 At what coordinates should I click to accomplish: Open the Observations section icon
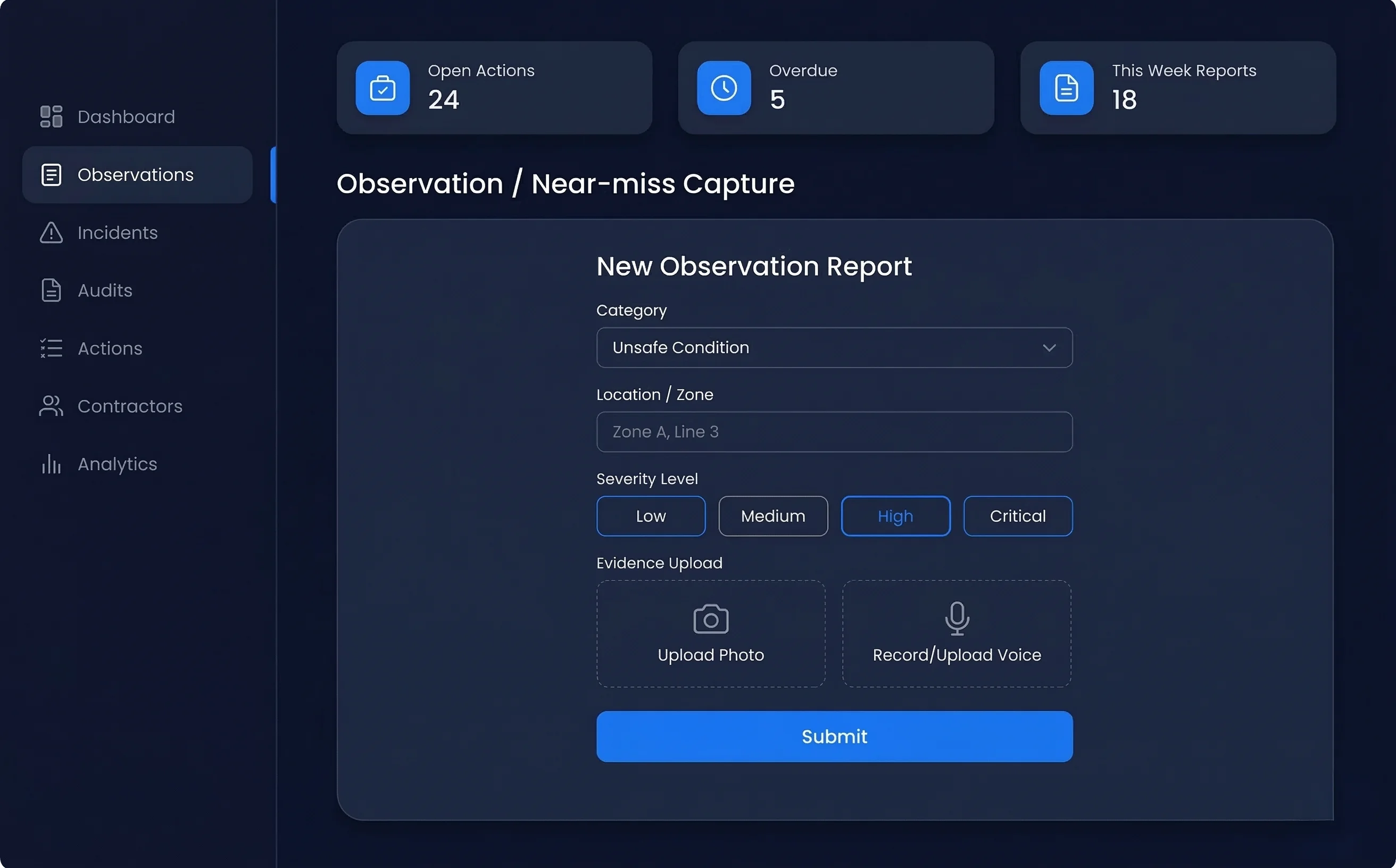[51, 174]
